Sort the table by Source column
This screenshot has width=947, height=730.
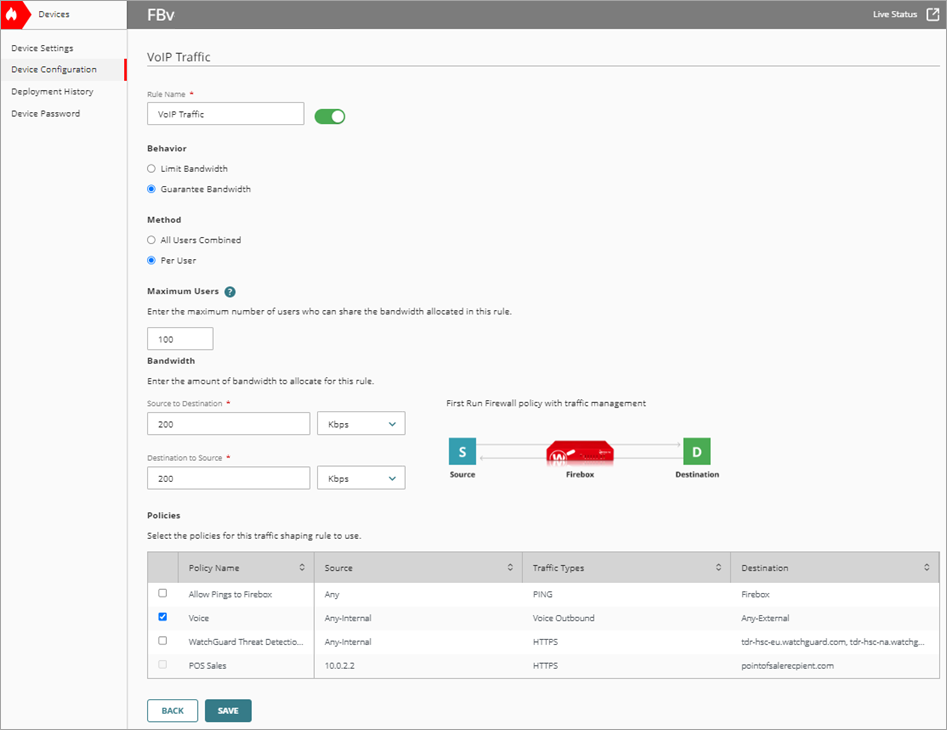508,567
